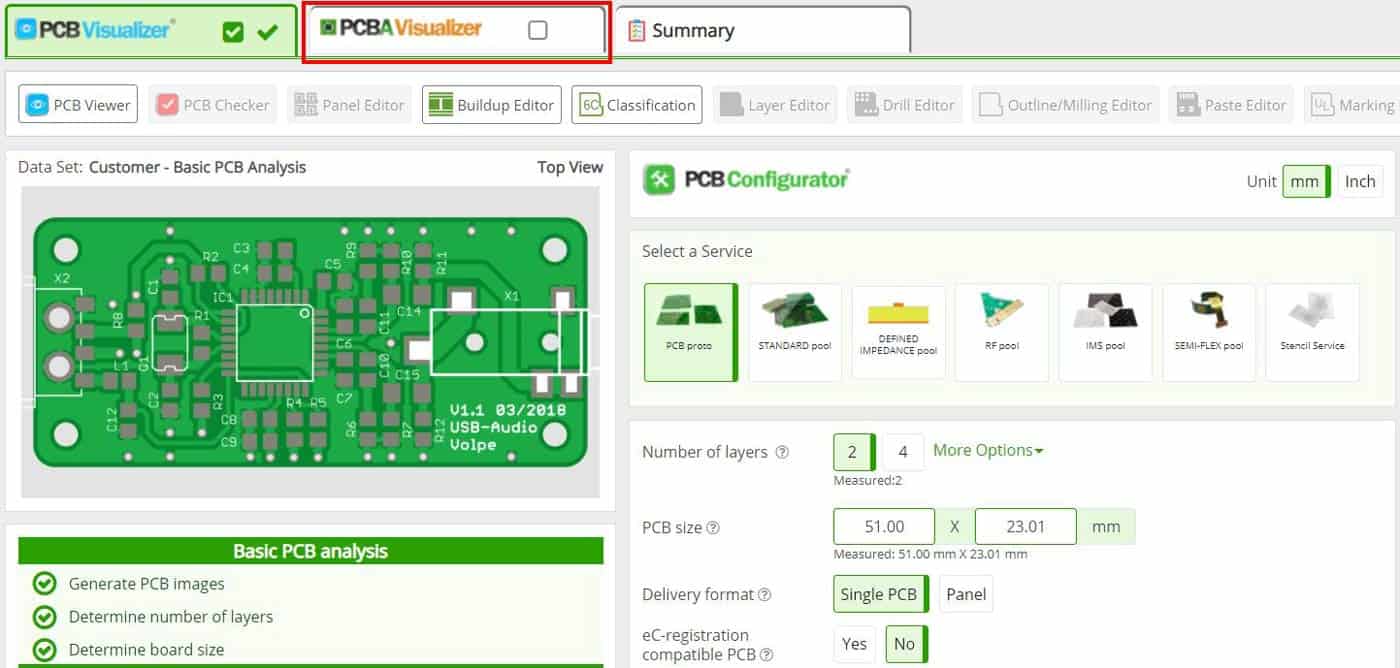This screenshot has height=668, width=1400.
Task: Click the Top View label
Action: [x=570, y=167]
